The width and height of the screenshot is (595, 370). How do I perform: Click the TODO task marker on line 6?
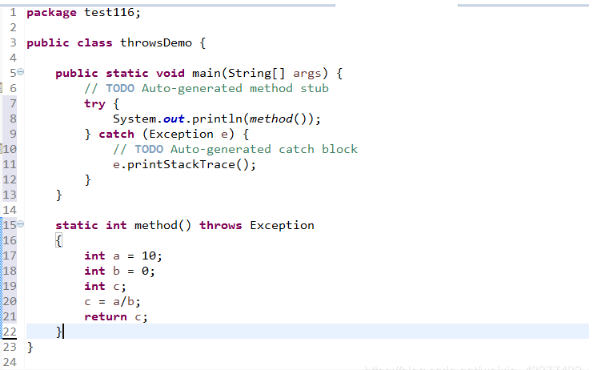click(1, 88)
